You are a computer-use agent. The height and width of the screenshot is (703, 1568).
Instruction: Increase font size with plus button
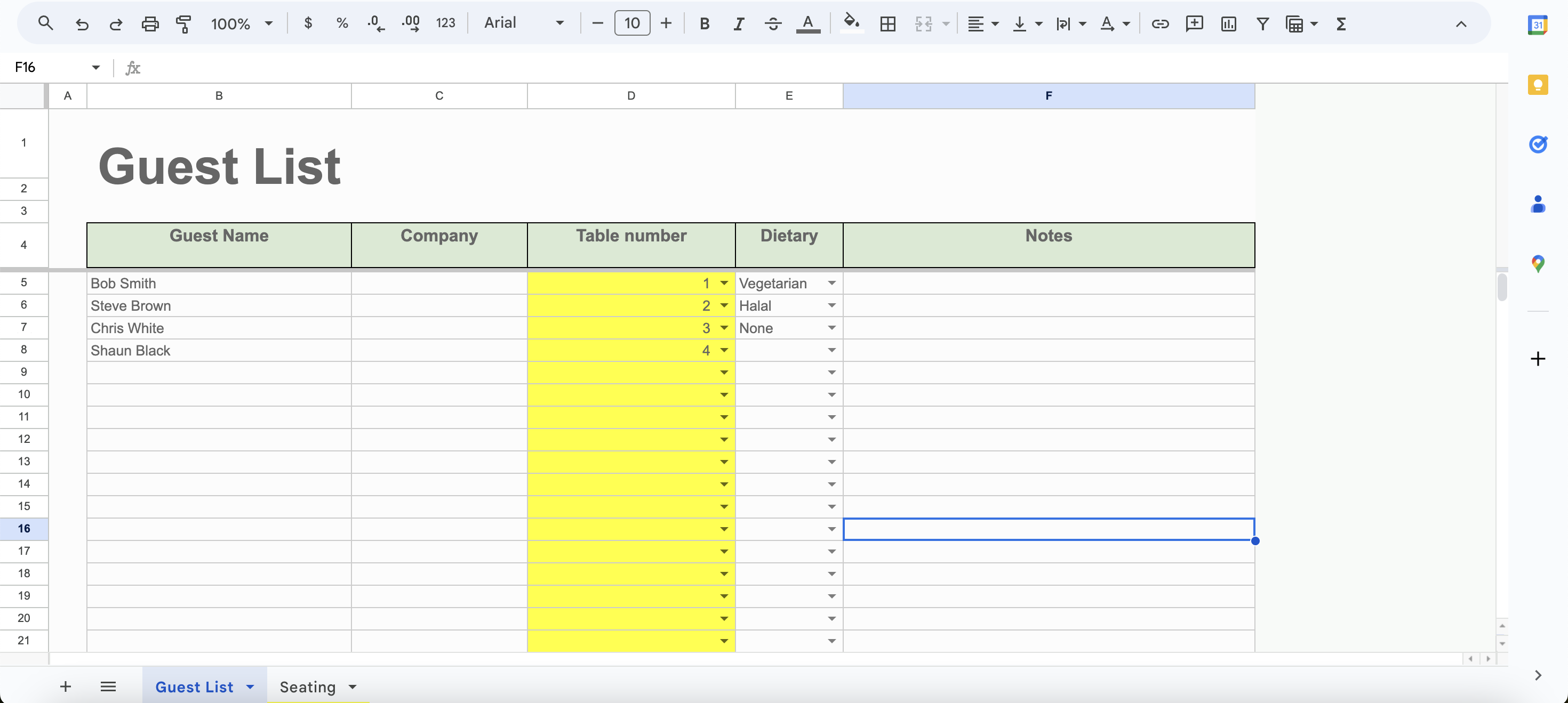[666, 23]
